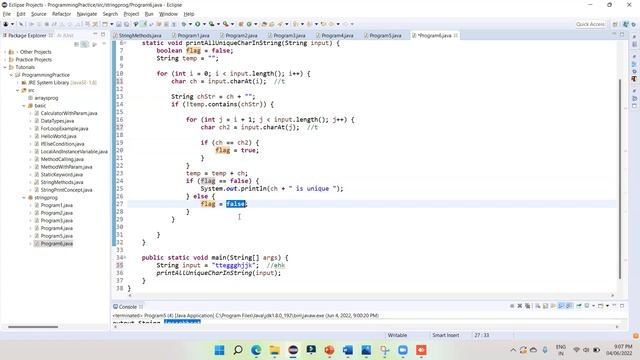Toggle code folding at line 6
Screen dimensions: 640x360
point(125,43)
